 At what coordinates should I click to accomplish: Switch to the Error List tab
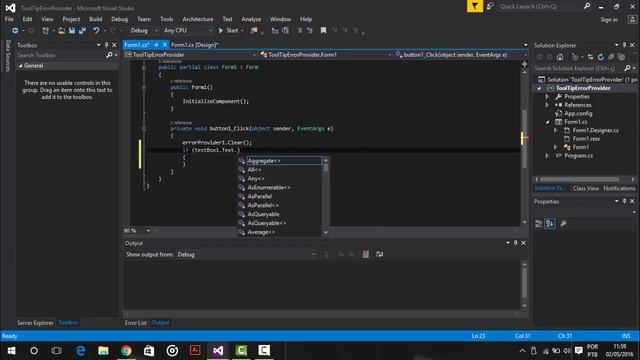click(x=136, y=323)
